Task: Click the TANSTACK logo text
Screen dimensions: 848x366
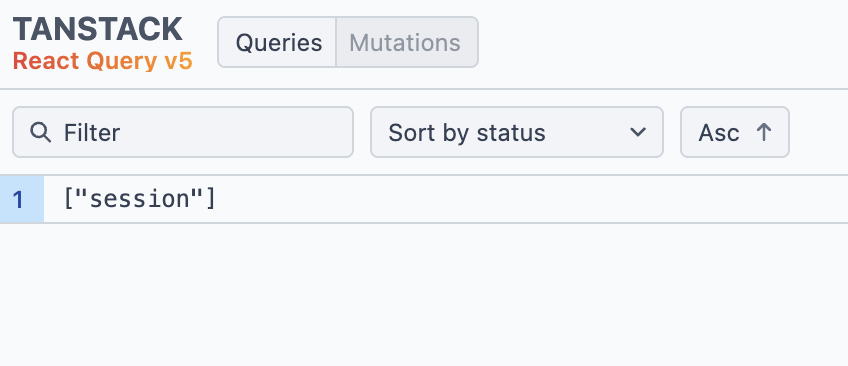Action: coord(98,29)
